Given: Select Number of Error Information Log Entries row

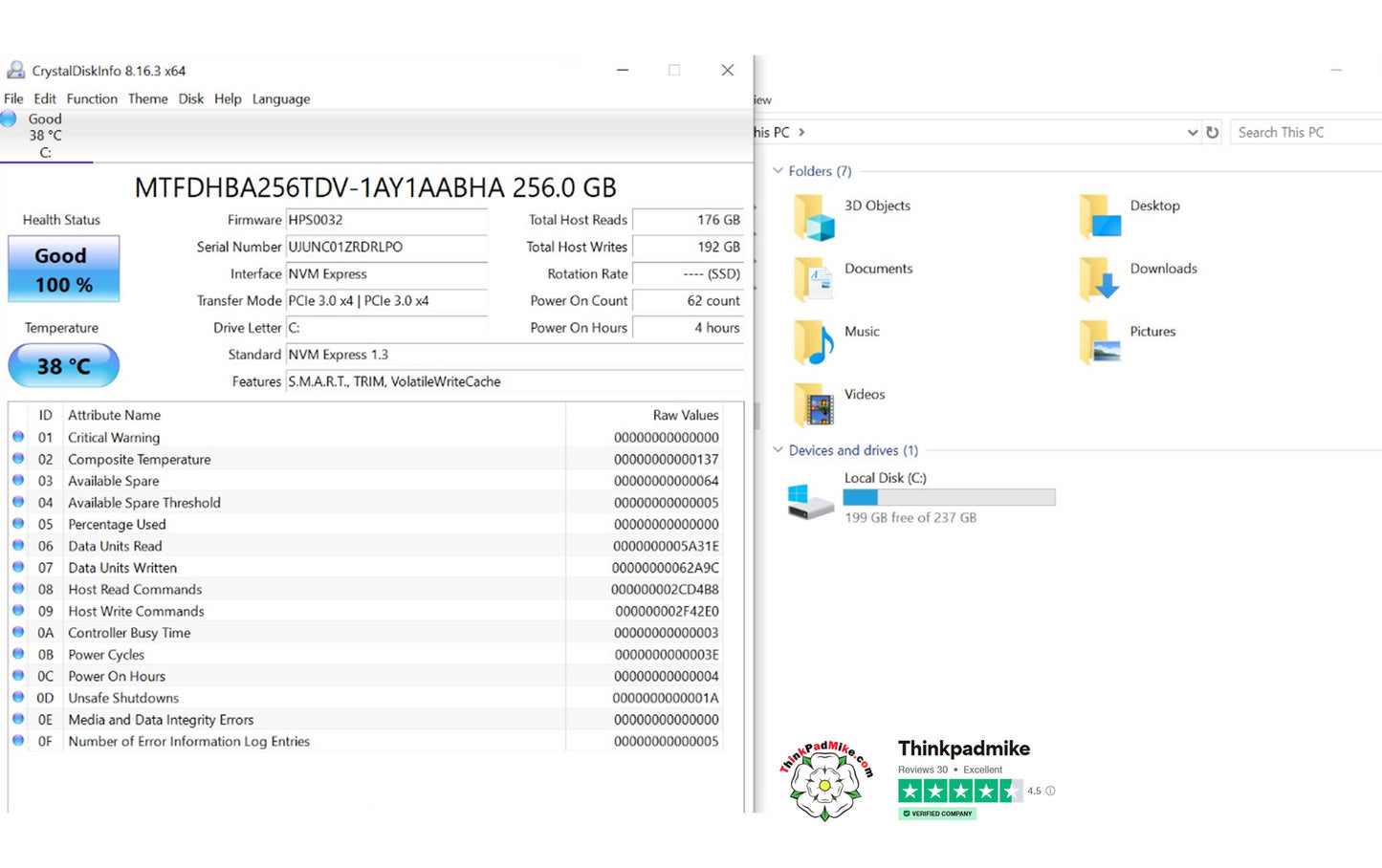Looking at the screenshot, I should [x=365, y=741].
